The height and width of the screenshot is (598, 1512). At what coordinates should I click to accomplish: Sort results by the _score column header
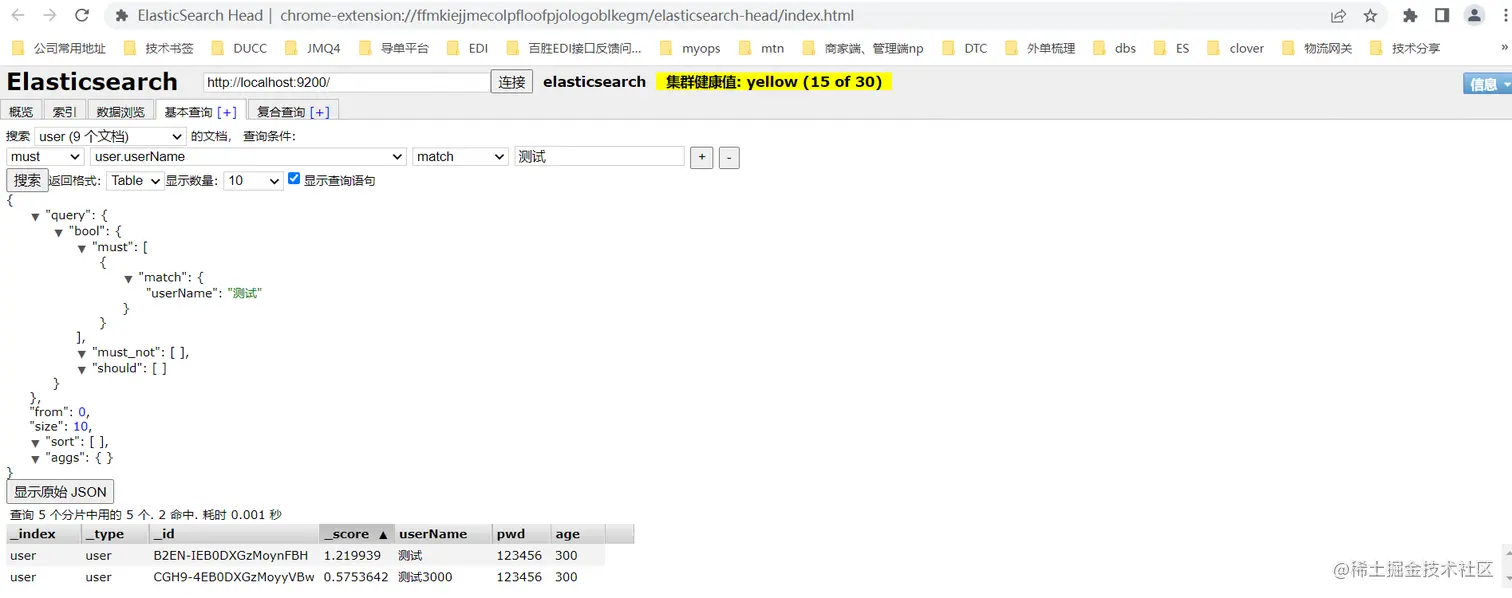coord(357,534)
